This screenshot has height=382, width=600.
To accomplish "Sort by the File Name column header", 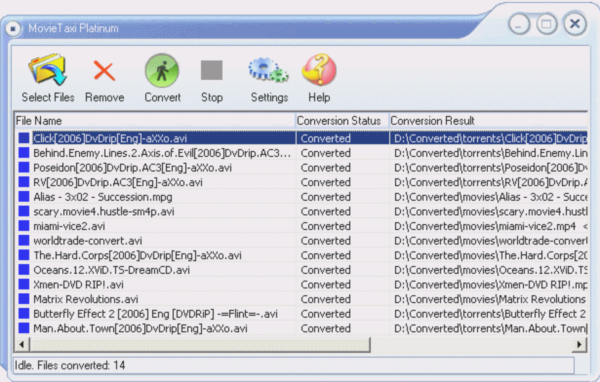I will point(155,121).
